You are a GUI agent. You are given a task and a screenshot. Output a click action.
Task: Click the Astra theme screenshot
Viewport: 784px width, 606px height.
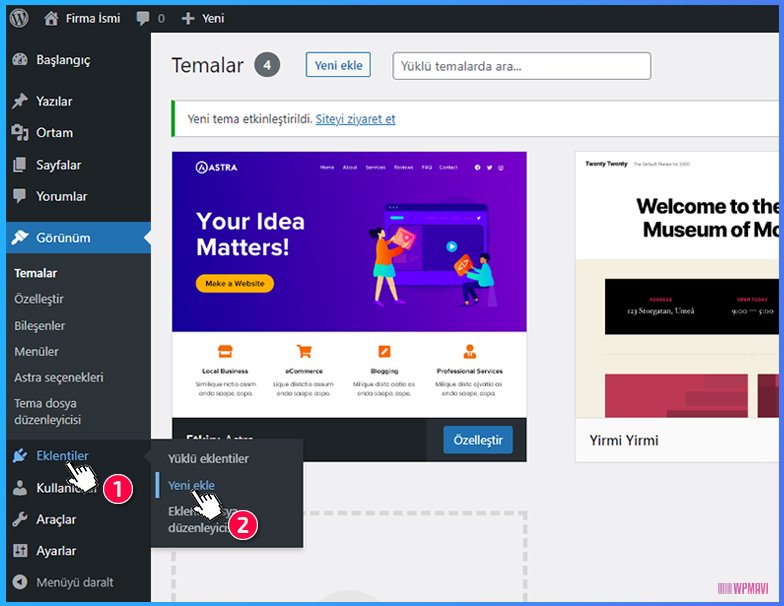(x=349, y=284)
